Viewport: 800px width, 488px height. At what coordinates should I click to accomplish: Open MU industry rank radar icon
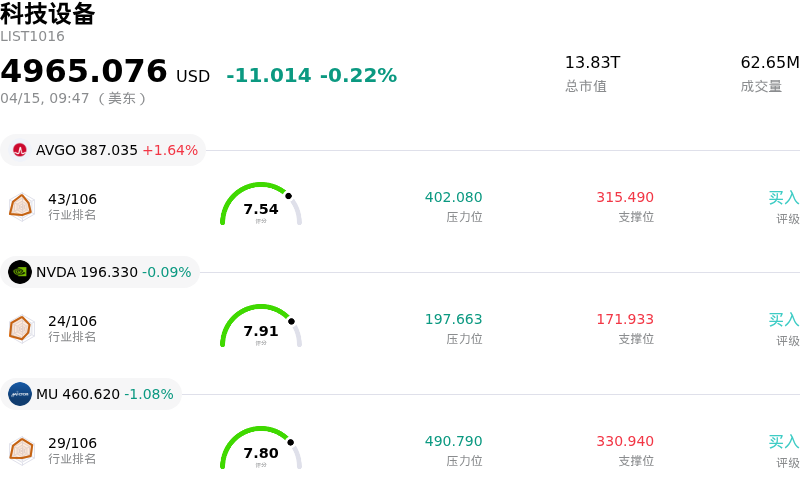(x=21, y=450)
